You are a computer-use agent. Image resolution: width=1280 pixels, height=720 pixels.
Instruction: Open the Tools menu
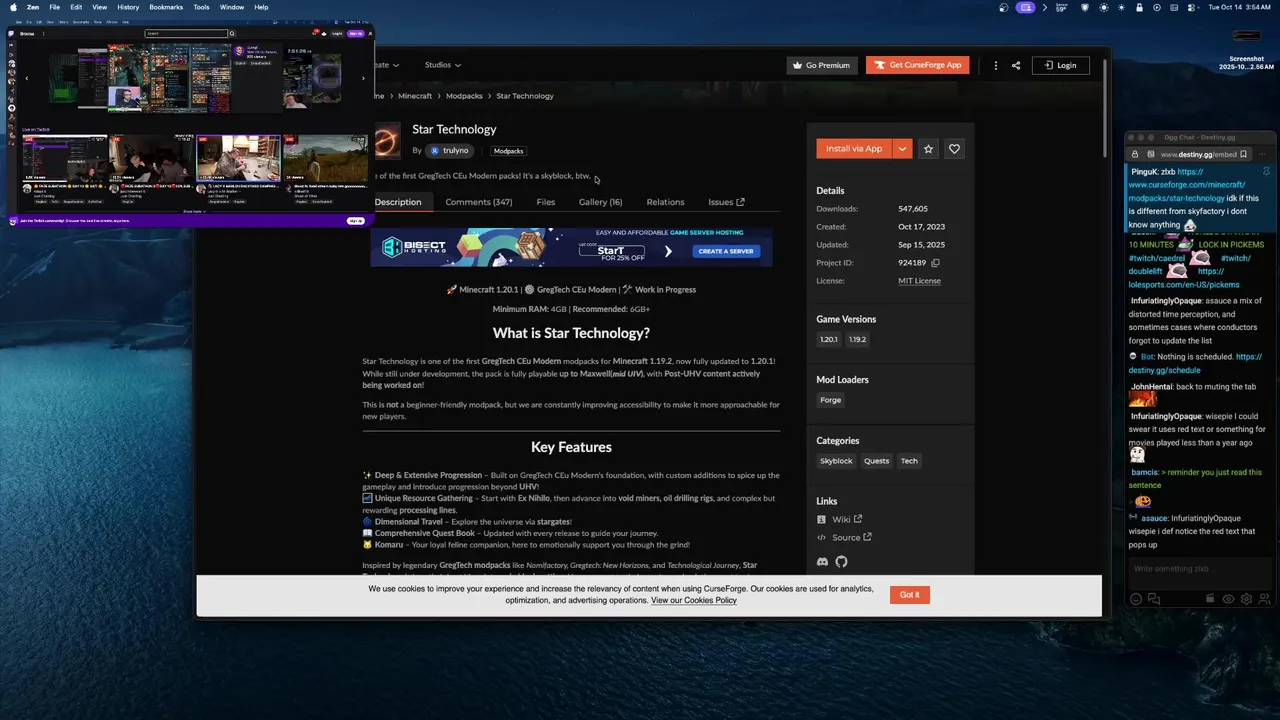click(201, 7)
